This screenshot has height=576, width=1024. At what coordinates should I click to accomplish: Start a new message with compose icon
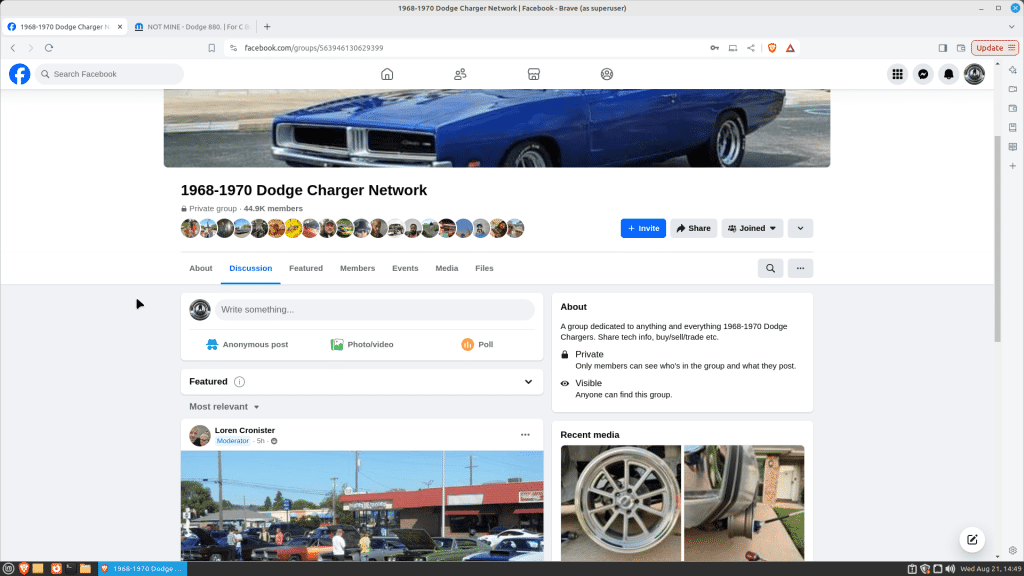[970, 539]
